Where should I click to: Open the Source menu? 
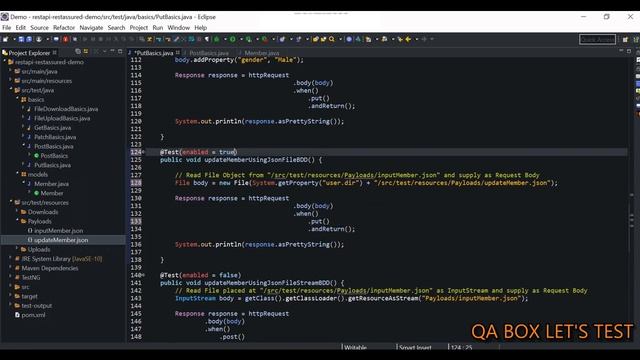click(x=39, y=28)
